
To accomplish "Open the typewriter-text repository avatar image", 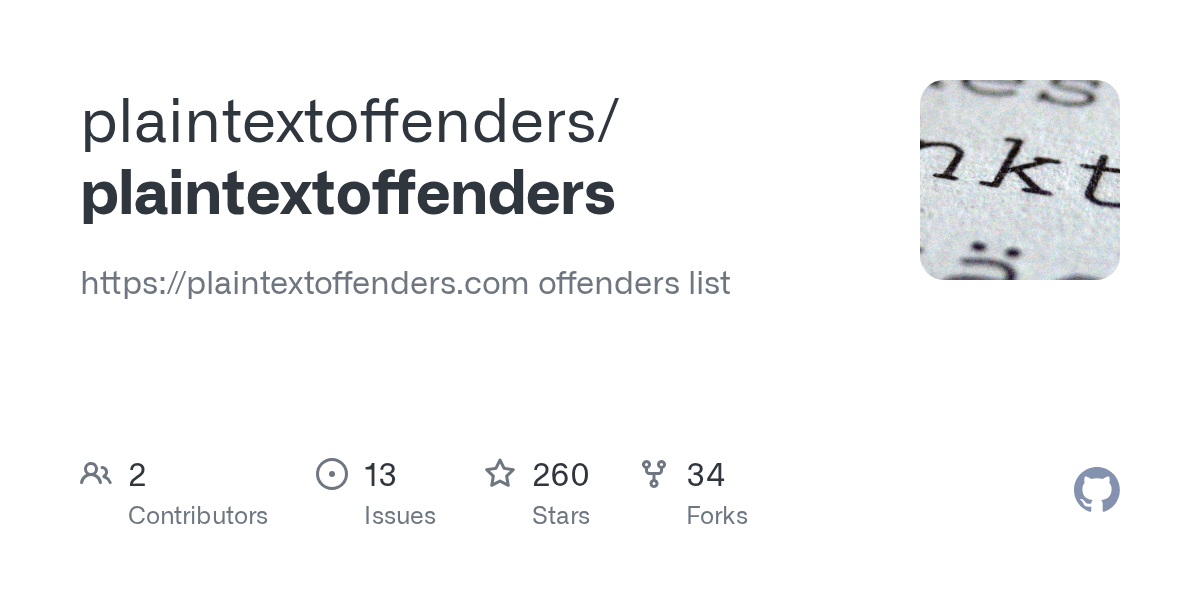I will (x=1019, y=180).
